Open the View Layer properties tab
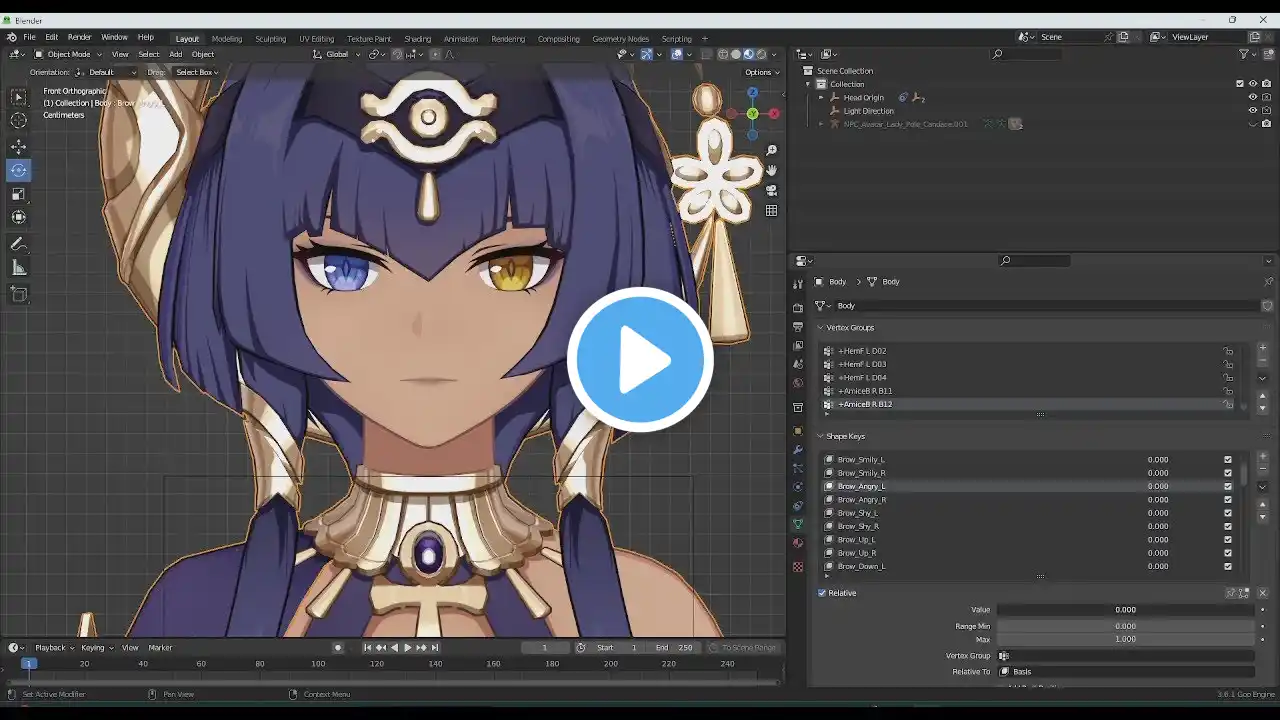The width and height of the screenshot is (1280, 720). [x=798, y=346]
